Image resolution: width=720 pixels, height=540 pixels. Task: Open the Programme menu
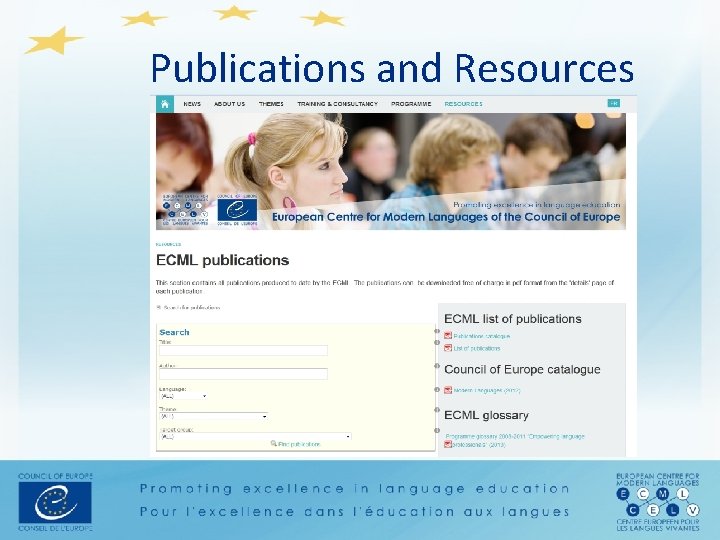tap(411, 104)
